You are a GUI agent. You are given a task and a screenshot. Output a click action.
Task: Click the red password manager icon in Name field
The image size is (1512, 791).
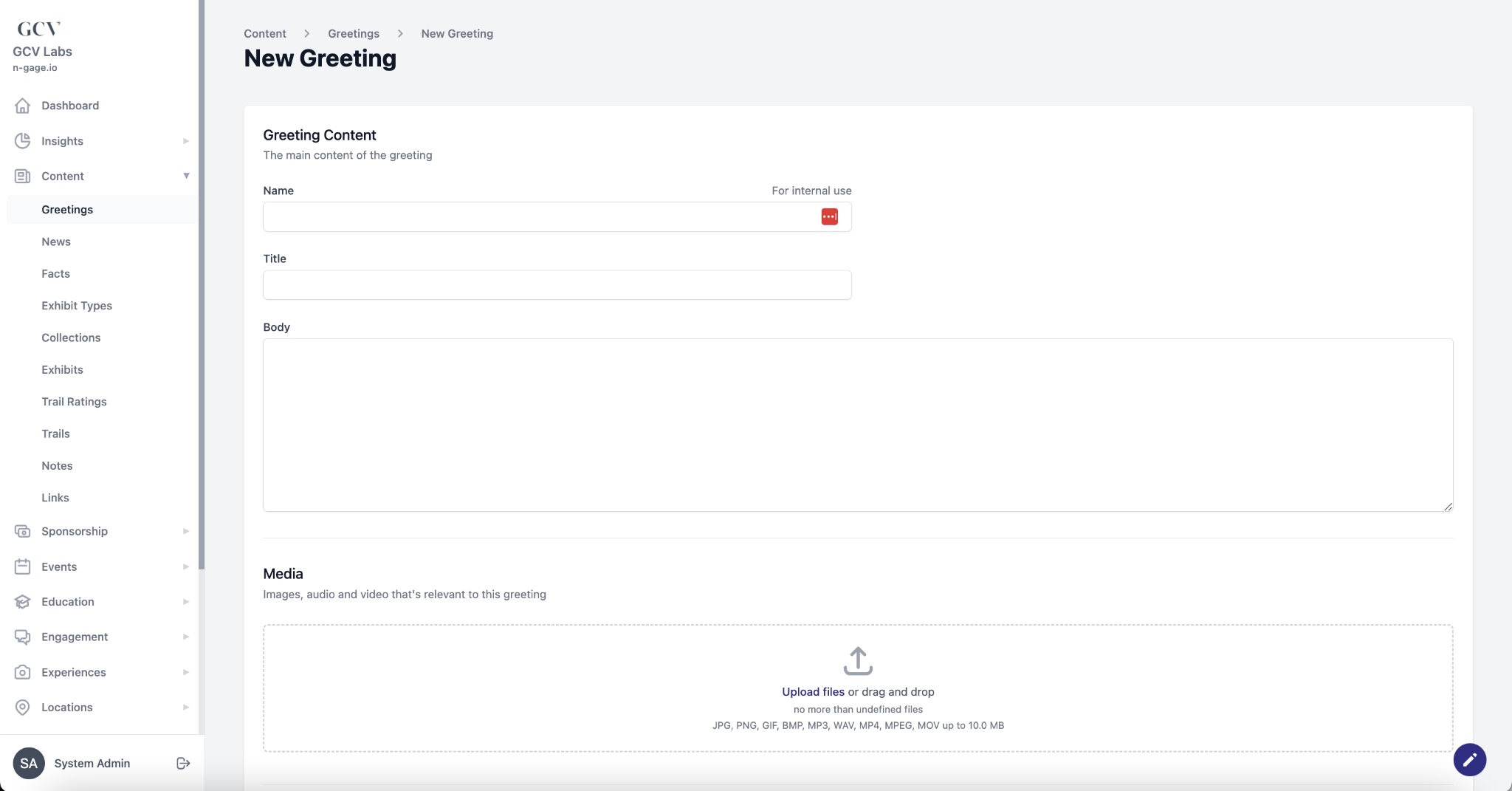[829, 217]
